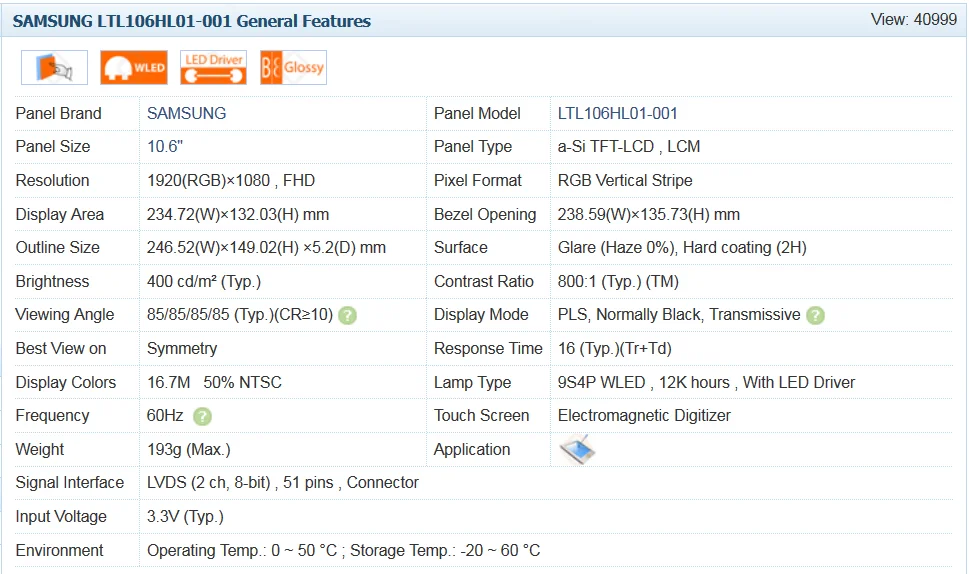Open the SAMSUNG panel brand link
Viewport: 969px width, 574px height.
coord(186,113)
